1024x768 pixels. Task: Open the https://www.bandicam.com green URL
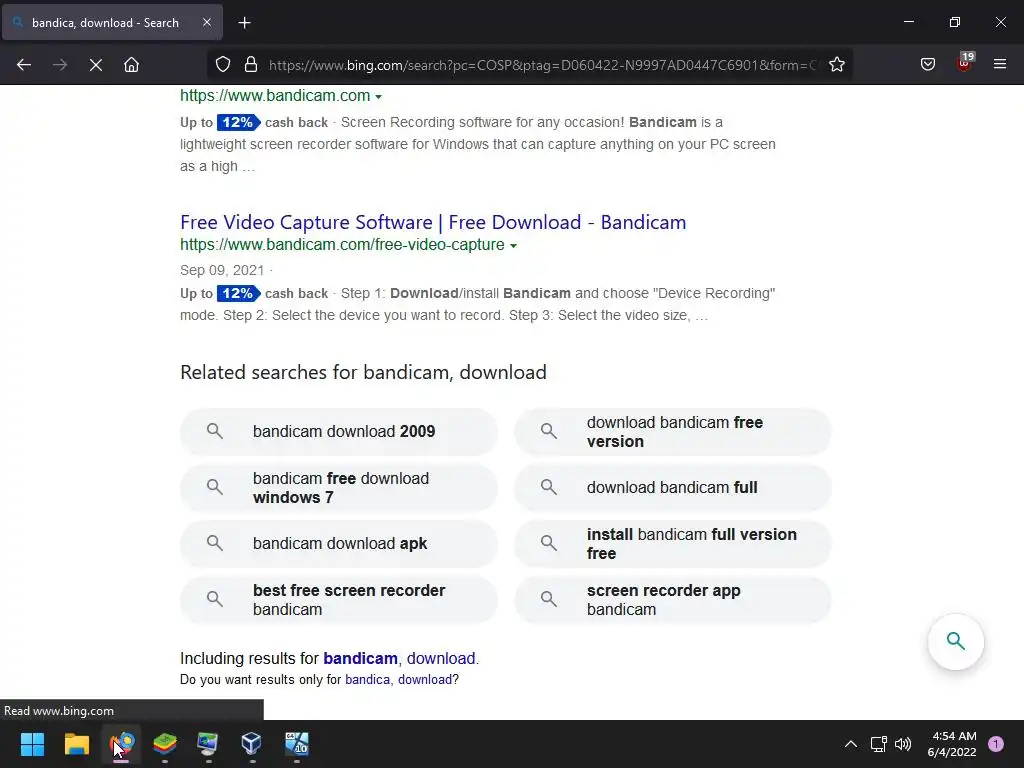pyautogui.click(x=275, y=95)
